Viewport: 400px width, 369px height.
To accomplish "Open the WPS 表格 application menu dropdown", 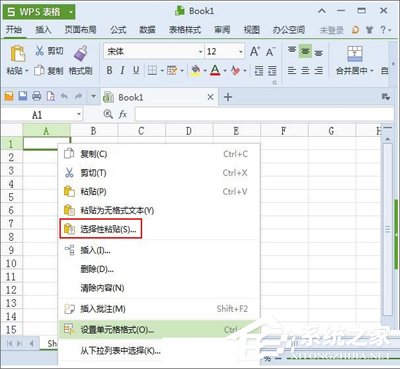I will click(71, 12).
